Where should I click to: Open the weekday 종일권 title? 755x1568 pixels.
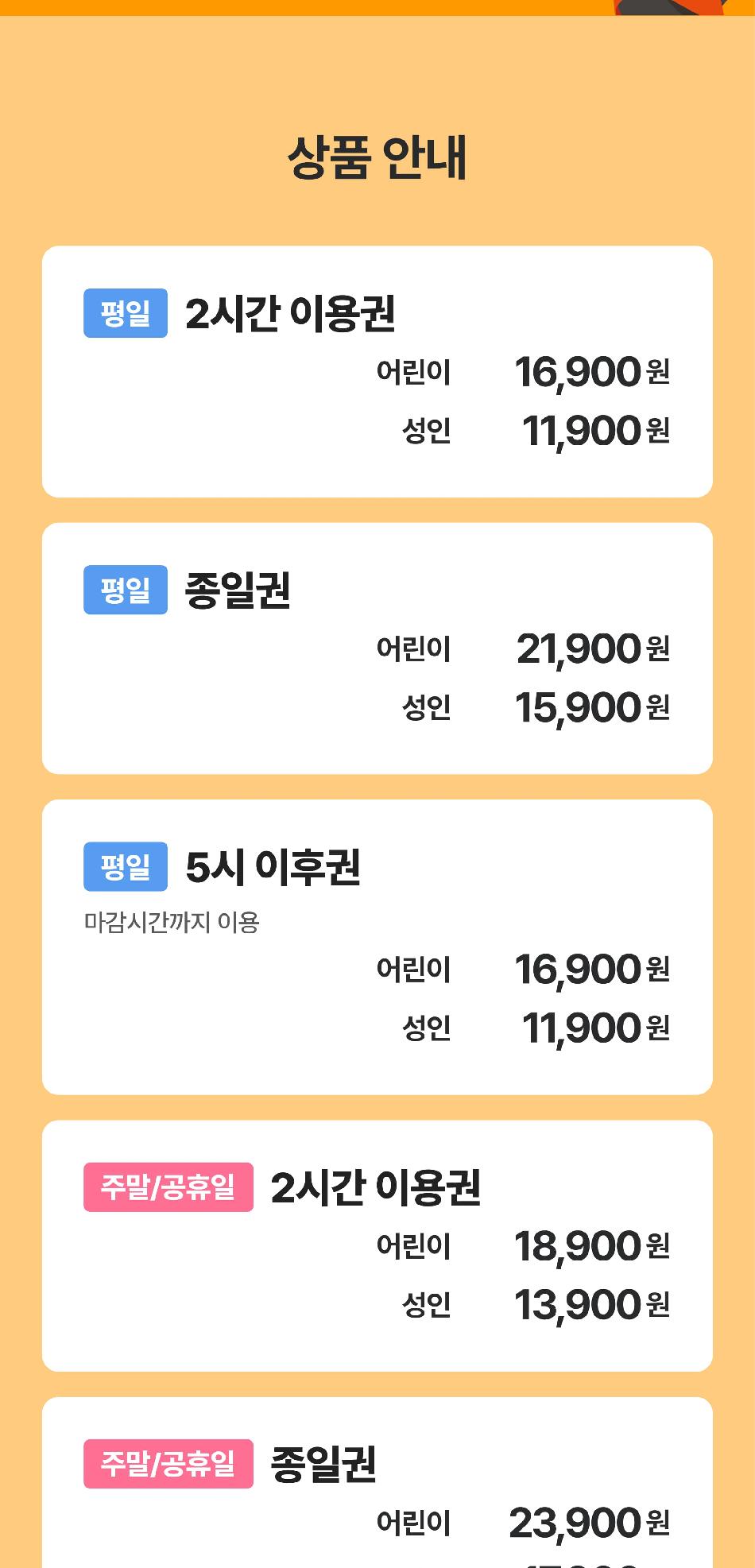coord(238,590)
